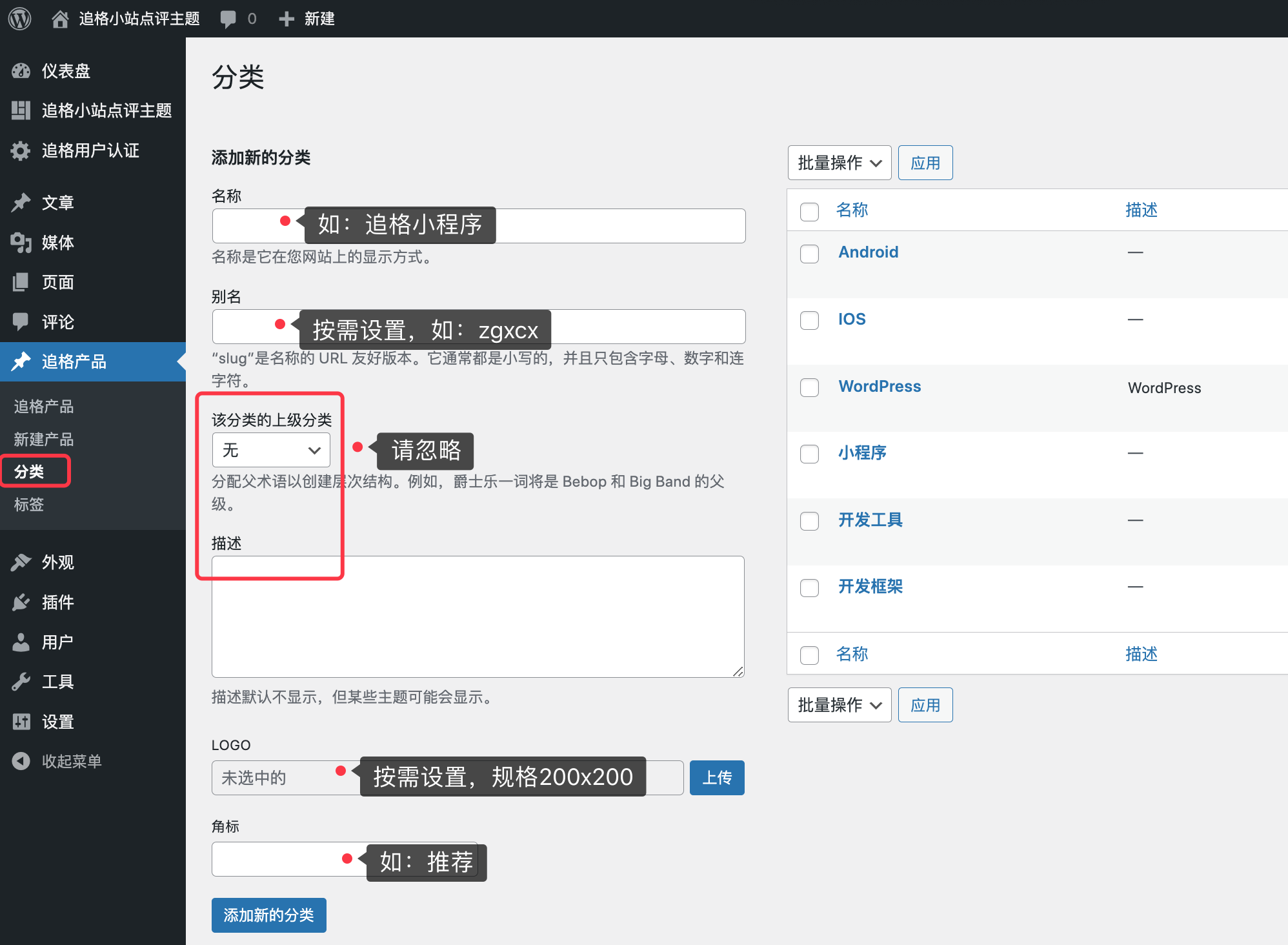Click the WordPress logo icon

(x=20, y=19)
